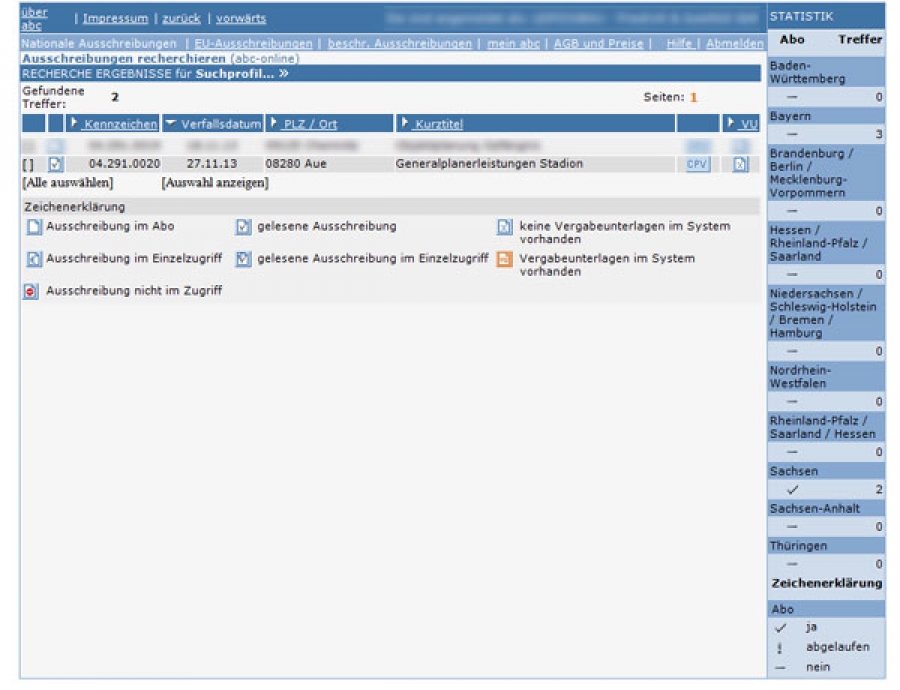Click Treffer column header in statistics

point(860,40)
